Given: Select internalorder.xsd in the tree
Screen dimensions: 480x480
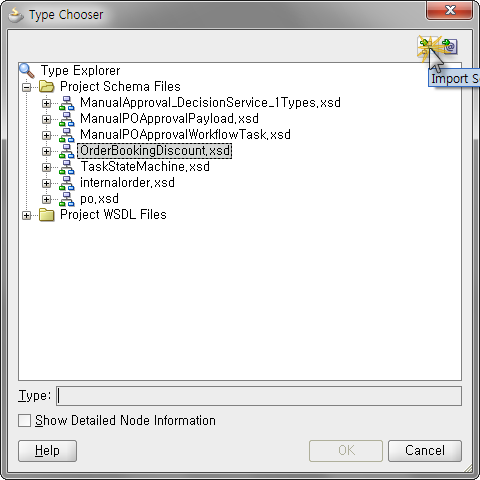Looking at the screenshot, I should click(127, 183).
